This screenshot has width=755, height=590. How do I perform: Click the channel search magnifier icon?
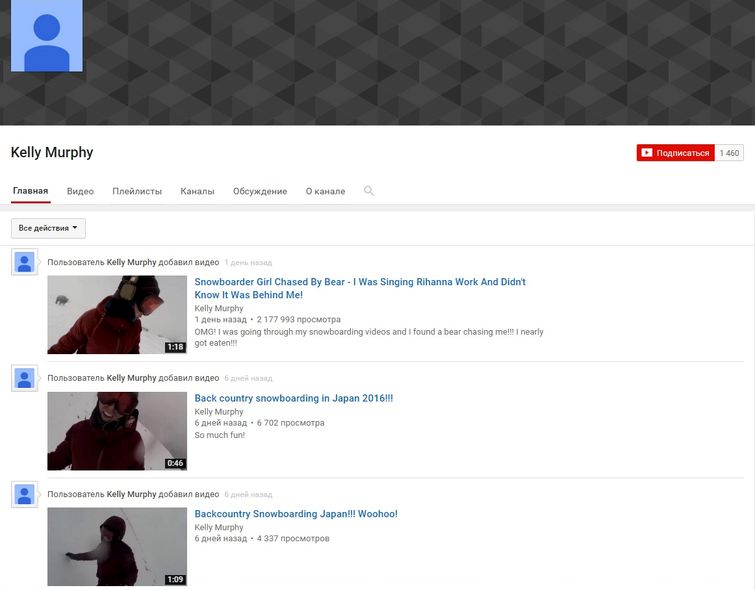[369, 191]
